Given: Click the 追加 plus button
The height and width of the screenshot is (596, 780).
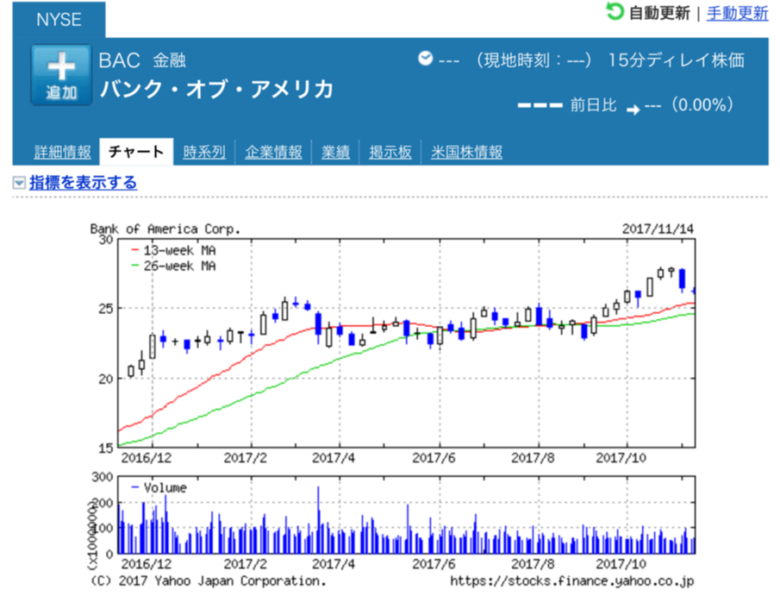Looking at the screenshot, I should click(x=61, y=75).
